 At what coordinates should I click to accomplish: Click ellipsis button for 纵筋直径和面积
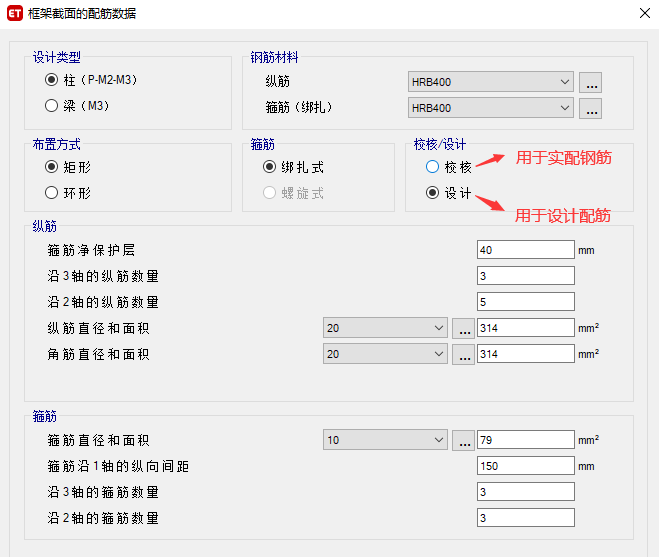(464, 328)
